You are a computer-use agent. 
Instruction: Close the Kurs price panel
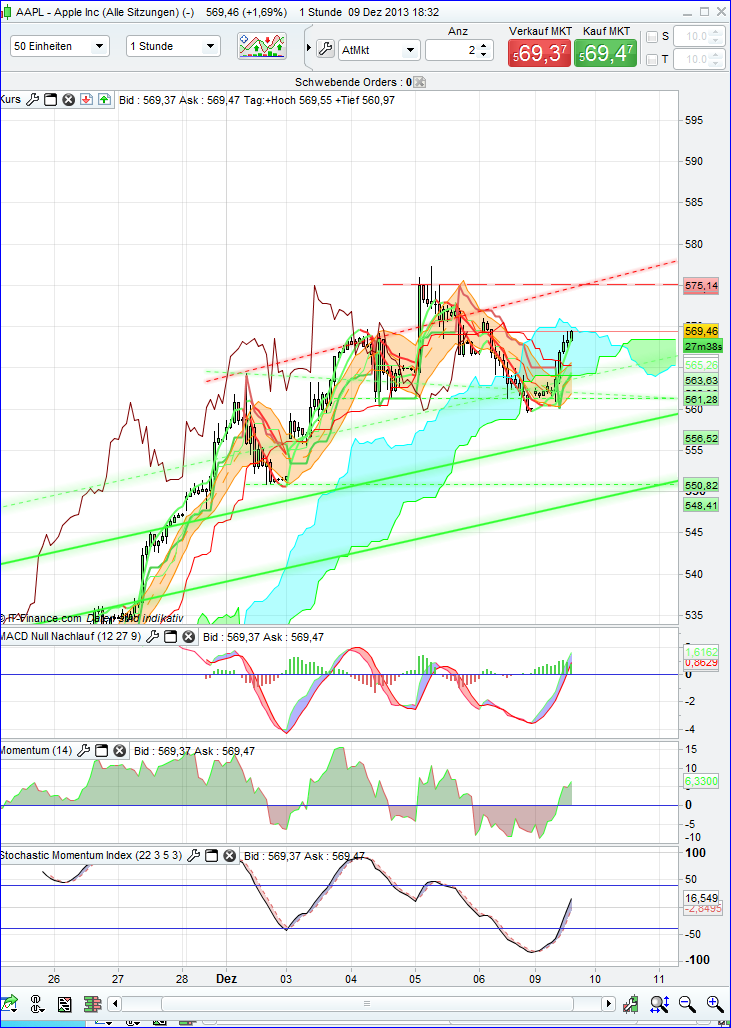coord(68,100)
